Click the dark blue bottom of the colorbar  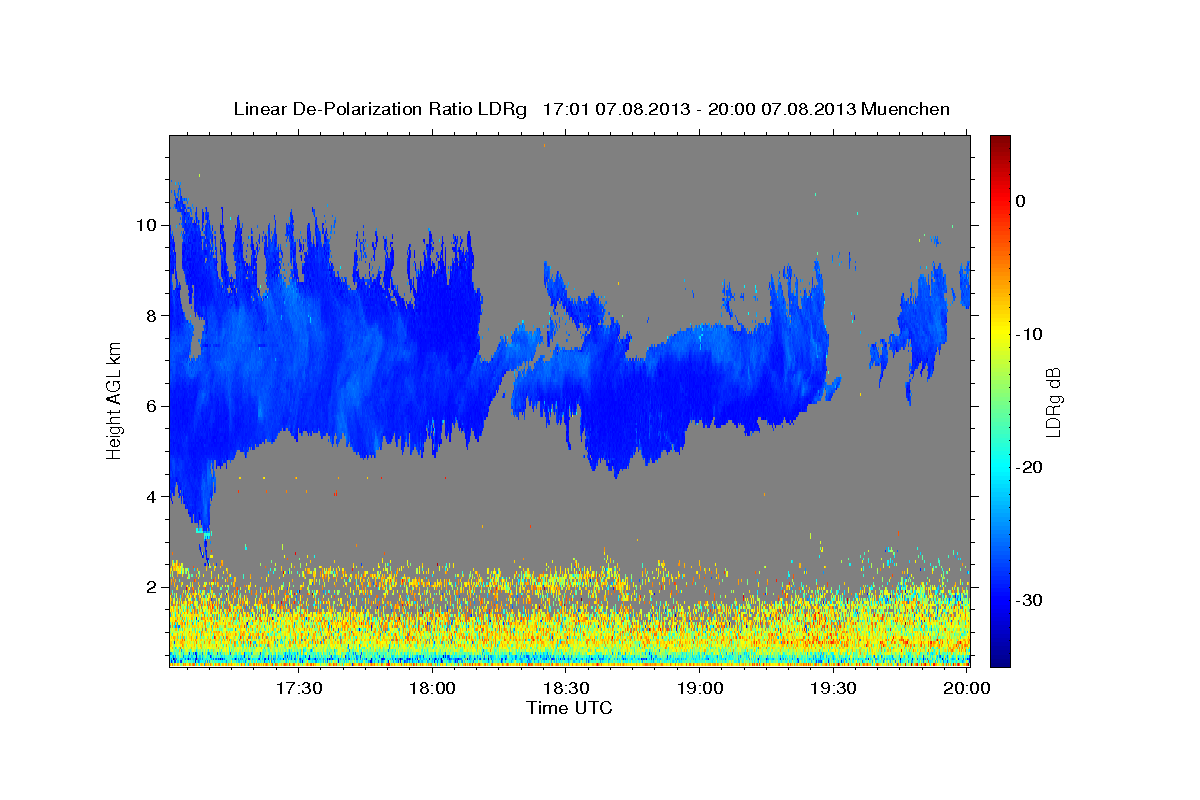(x=1000, y=659)
